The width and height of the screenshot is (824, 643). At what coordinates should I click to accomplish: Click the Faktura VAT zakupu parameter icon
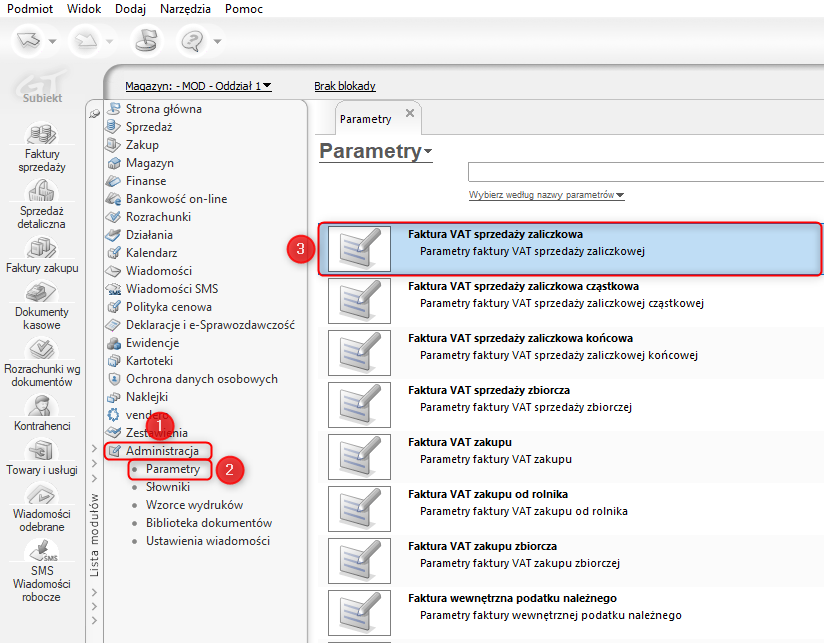[x=359, y=457]
